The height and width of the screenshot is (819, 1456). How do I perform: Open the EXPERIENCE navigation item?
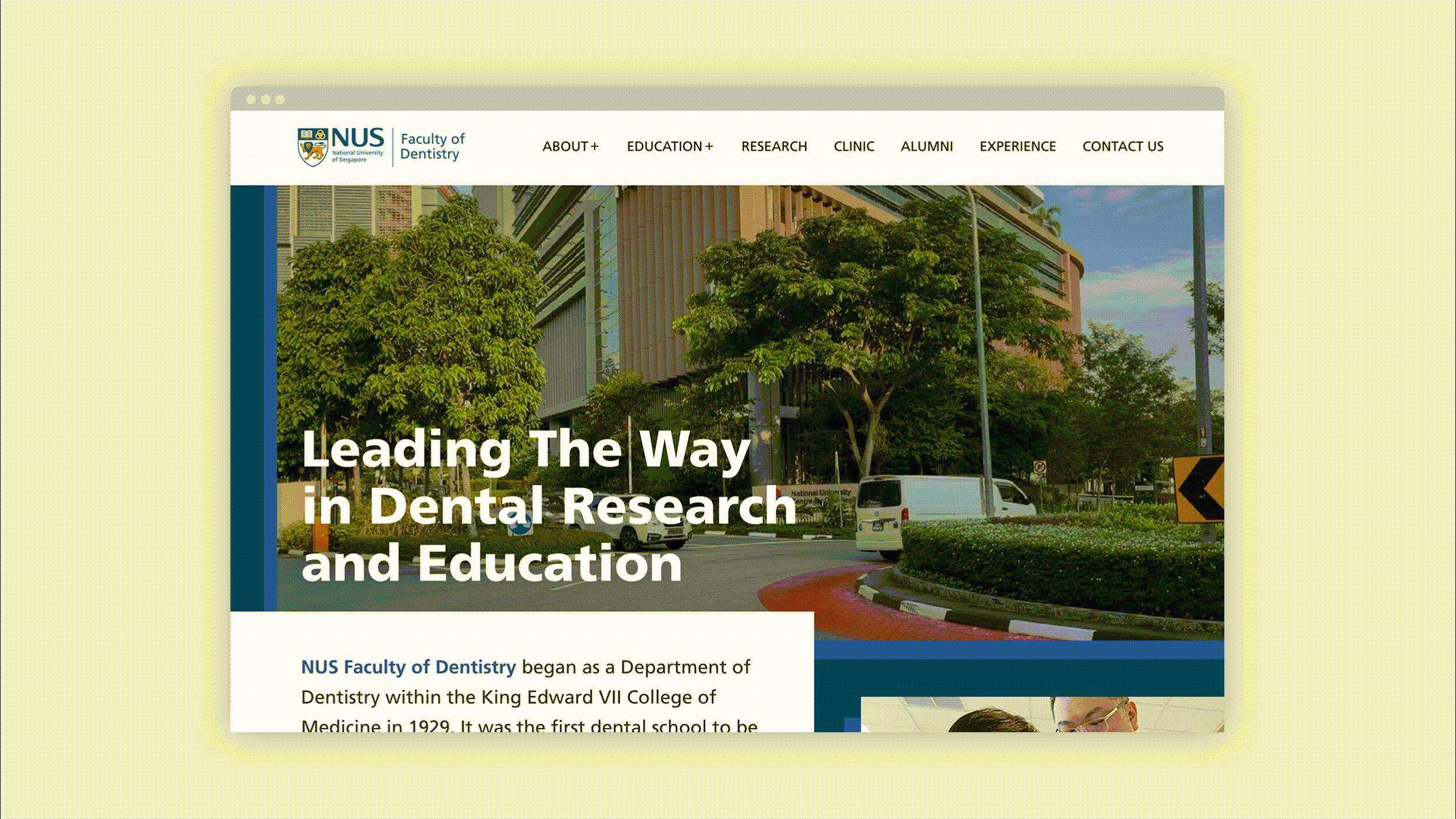(x=1018, y=147)
